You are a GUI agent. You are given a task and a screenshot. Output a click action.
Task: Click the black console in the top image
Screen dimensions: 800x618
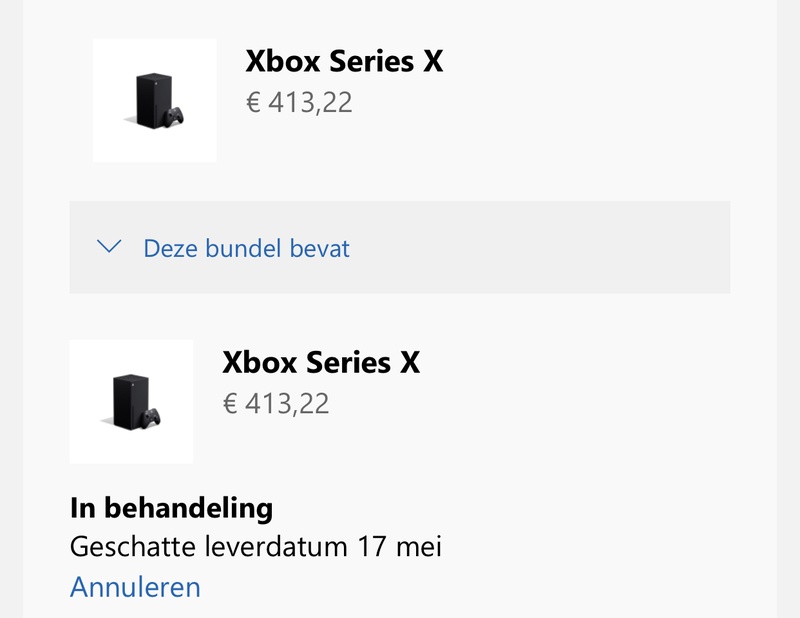click(x=150, y=100)
